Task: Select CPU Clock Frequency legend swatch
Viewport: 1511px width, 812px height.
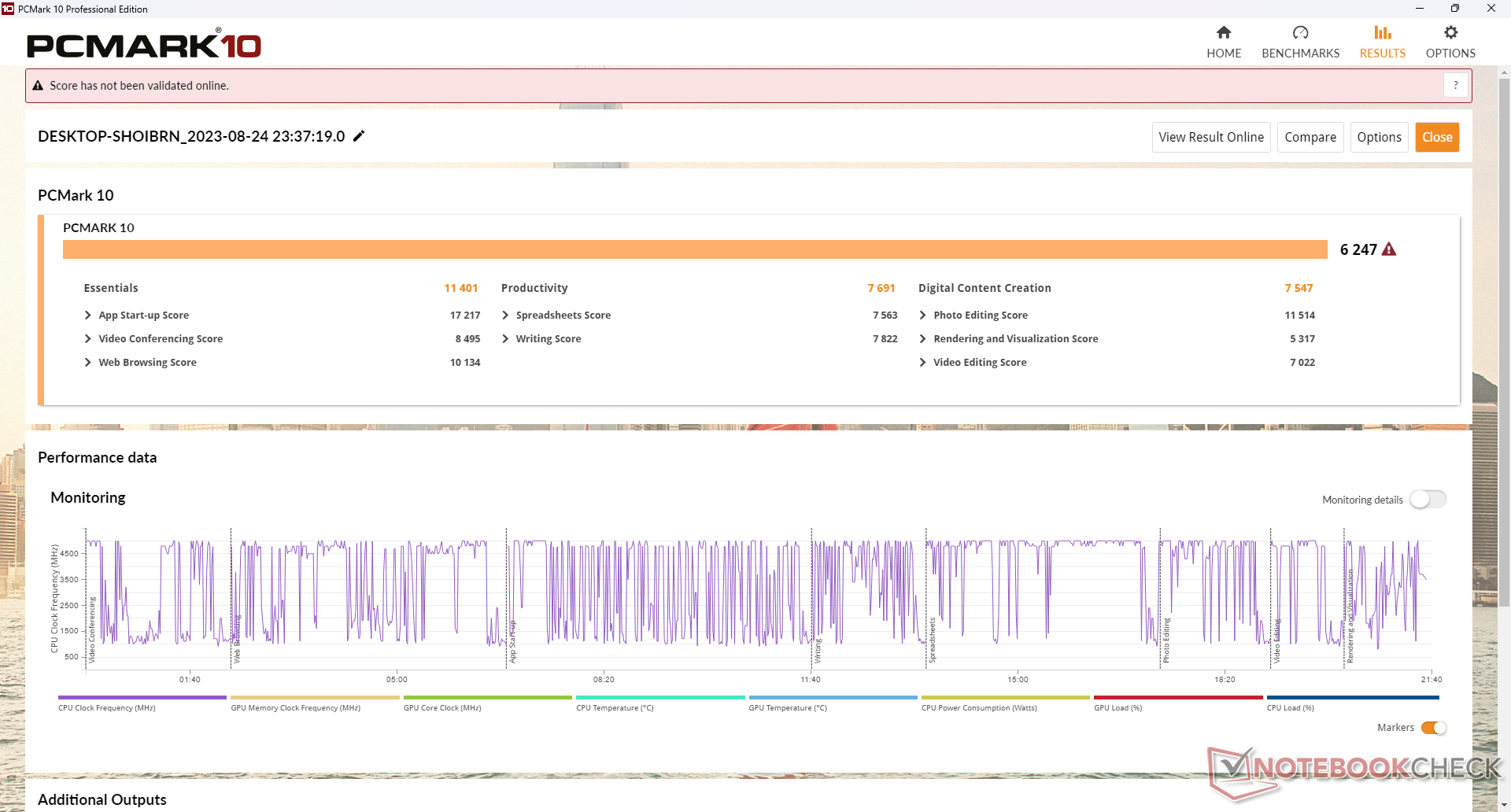Action: tap(142, 697)
